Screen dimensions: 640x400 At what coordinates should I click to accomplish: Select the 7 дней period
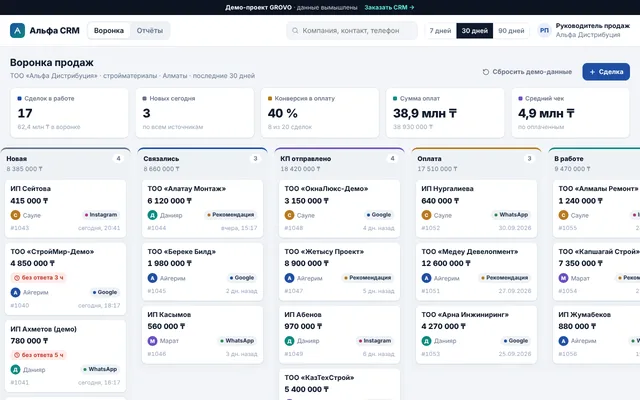click(440, 31)
